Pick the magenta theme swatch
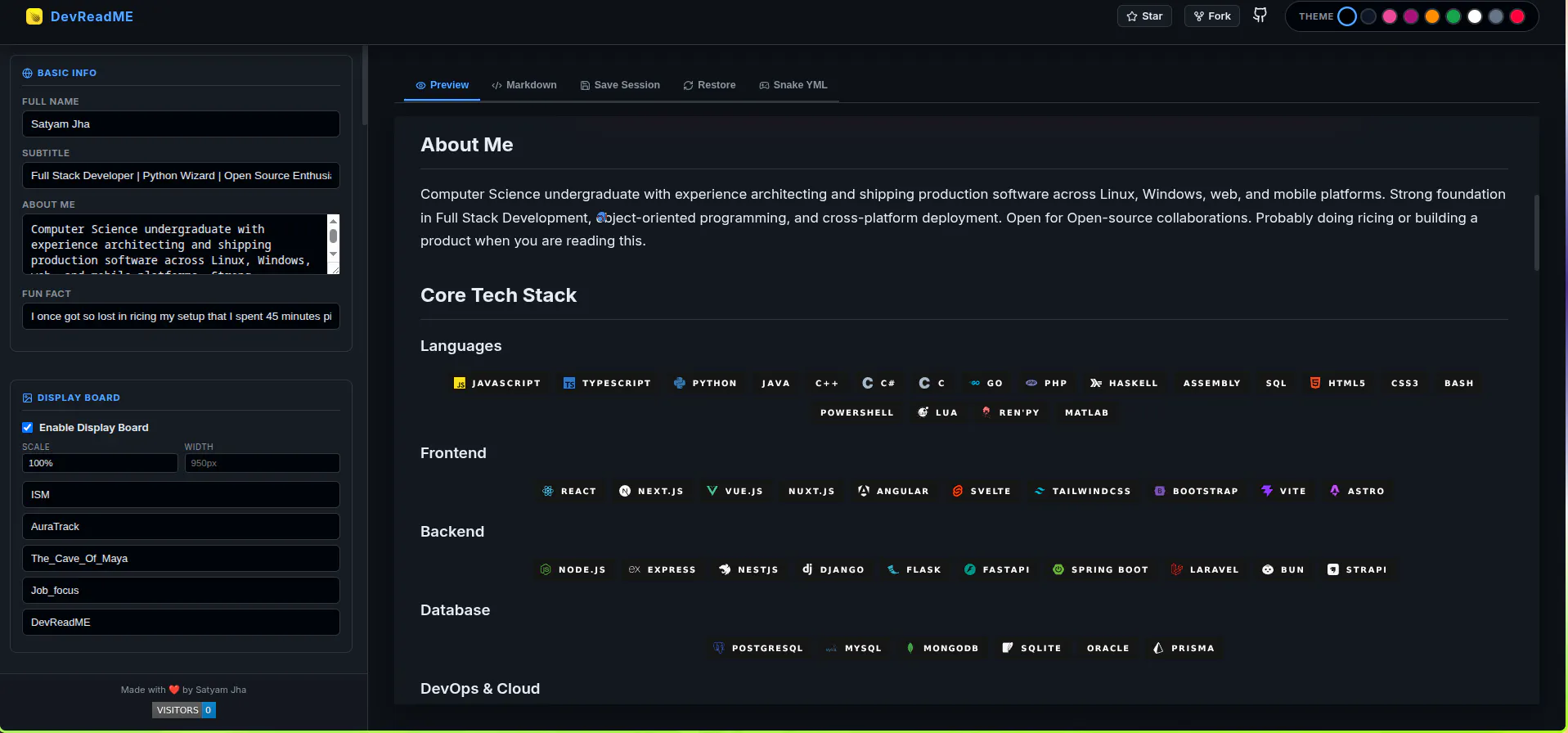The width and height of the screenshot is (1568, 733). (1411, 16)
